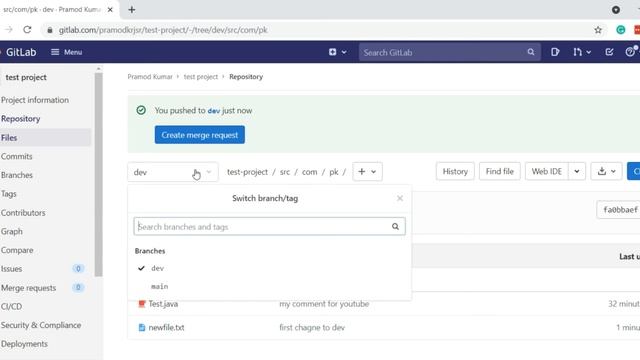Open Commits in sidebar
640x360 pixels.
pyautogui.click(x=16, y=156)
